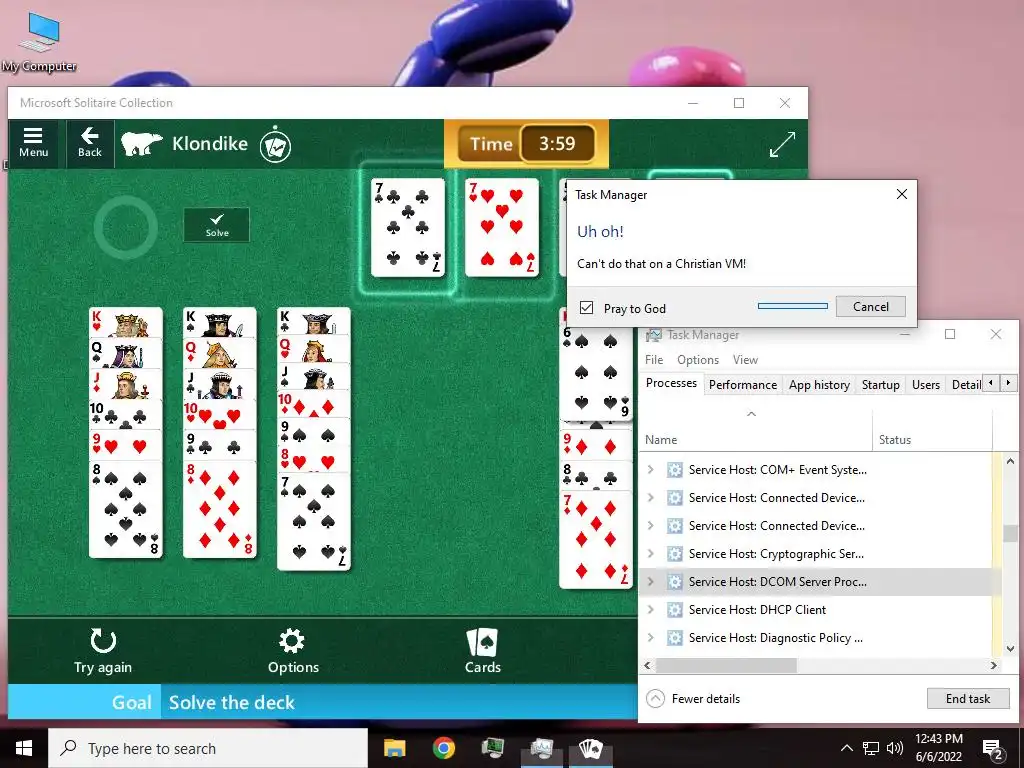Click the progress bar in the dialog

click(793, 306)
